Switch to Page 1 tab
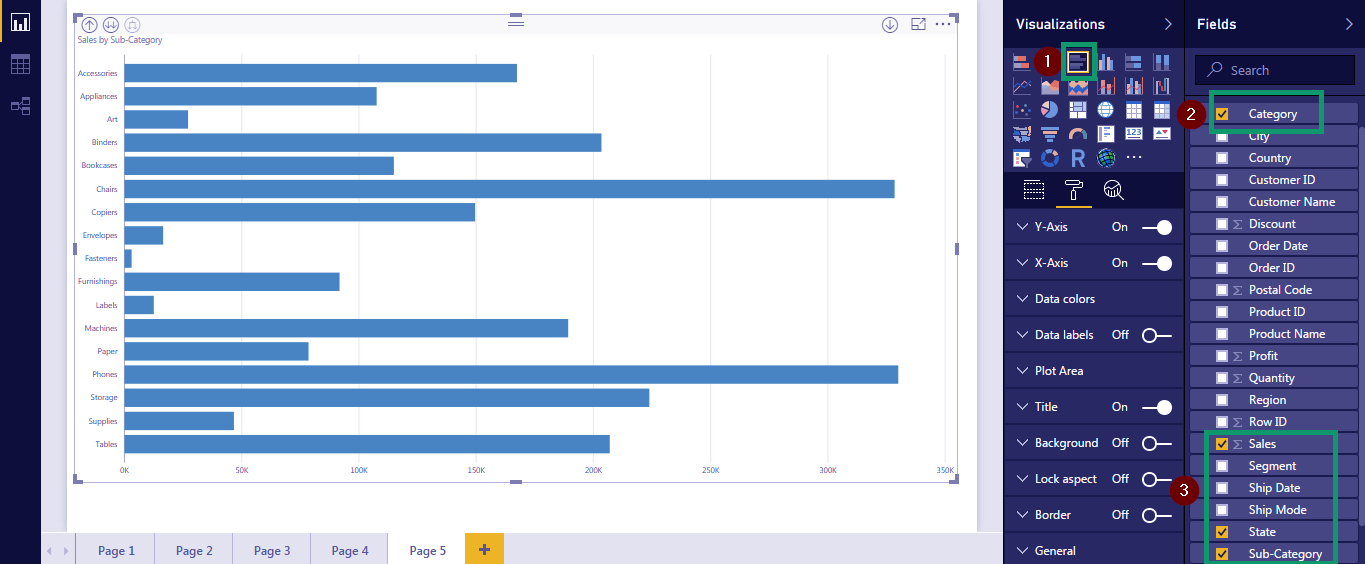The width and height of the screenshot is (1365, 564). [x=116, y=550]
